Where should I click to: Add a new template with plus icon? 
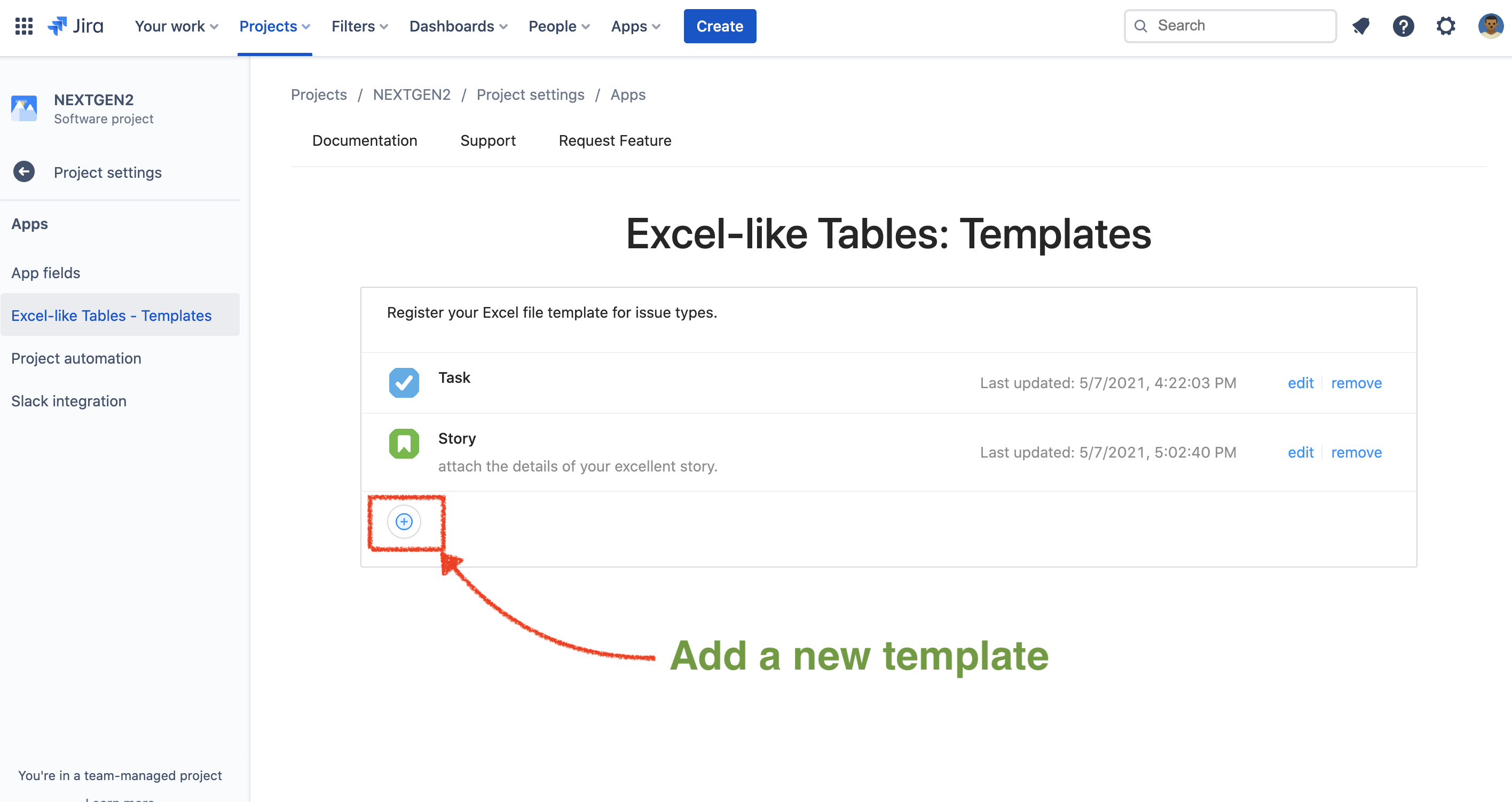click(x=404, y=521)
